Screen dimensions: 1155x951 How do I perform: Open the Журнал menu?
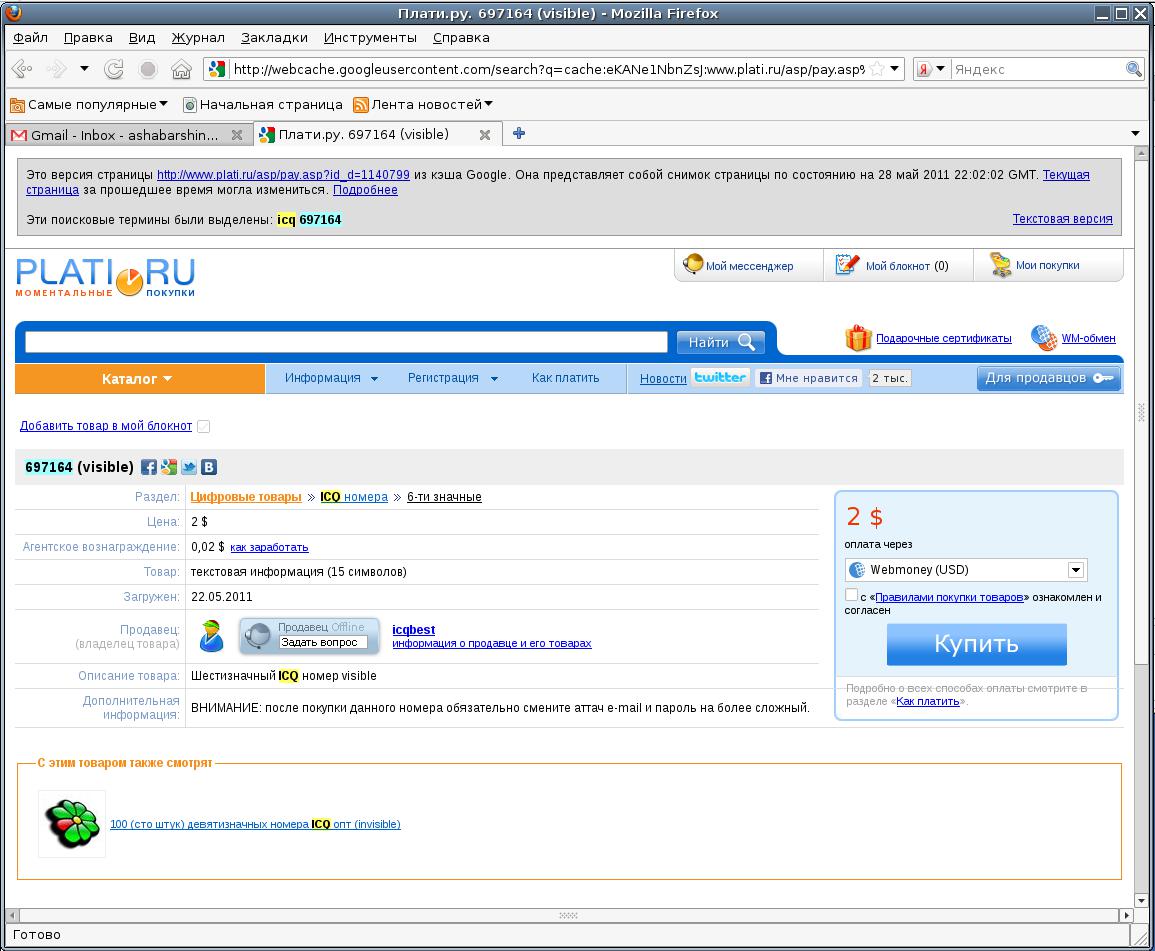(x=197, y=38)
